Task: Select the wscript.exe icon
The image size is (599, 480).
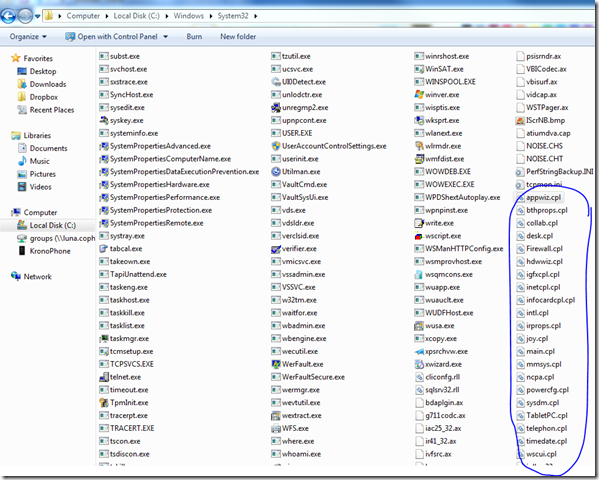Action: click(x=419, y=236)
